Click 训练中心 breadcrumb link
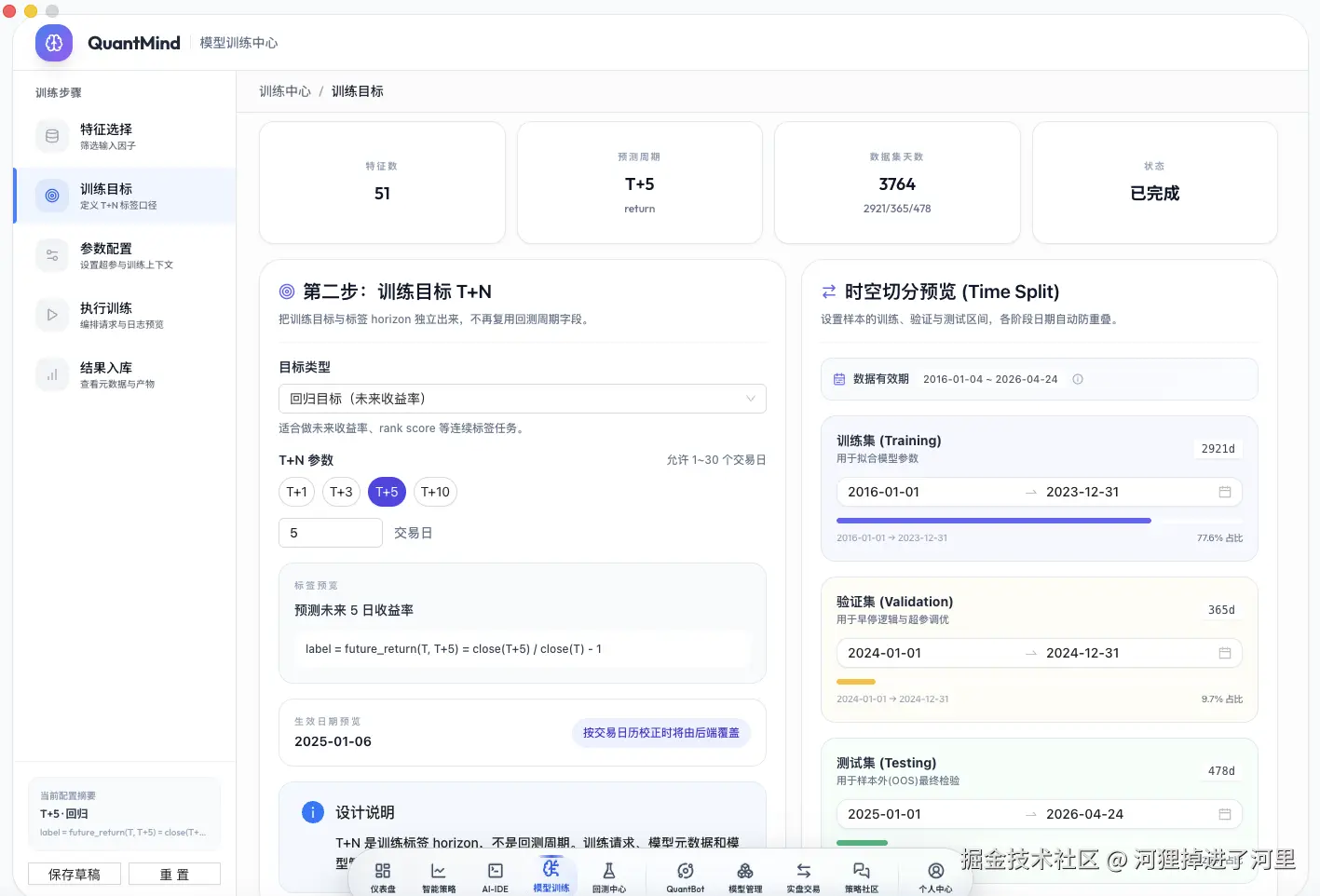The image size is (1320, 896). coord(285,91)
